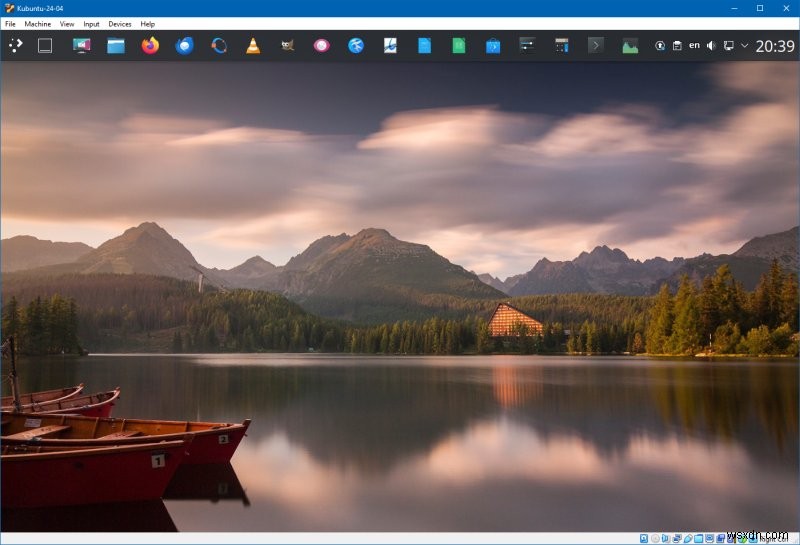
Task: Open the VirtualBox File menu
Action: 10,24
